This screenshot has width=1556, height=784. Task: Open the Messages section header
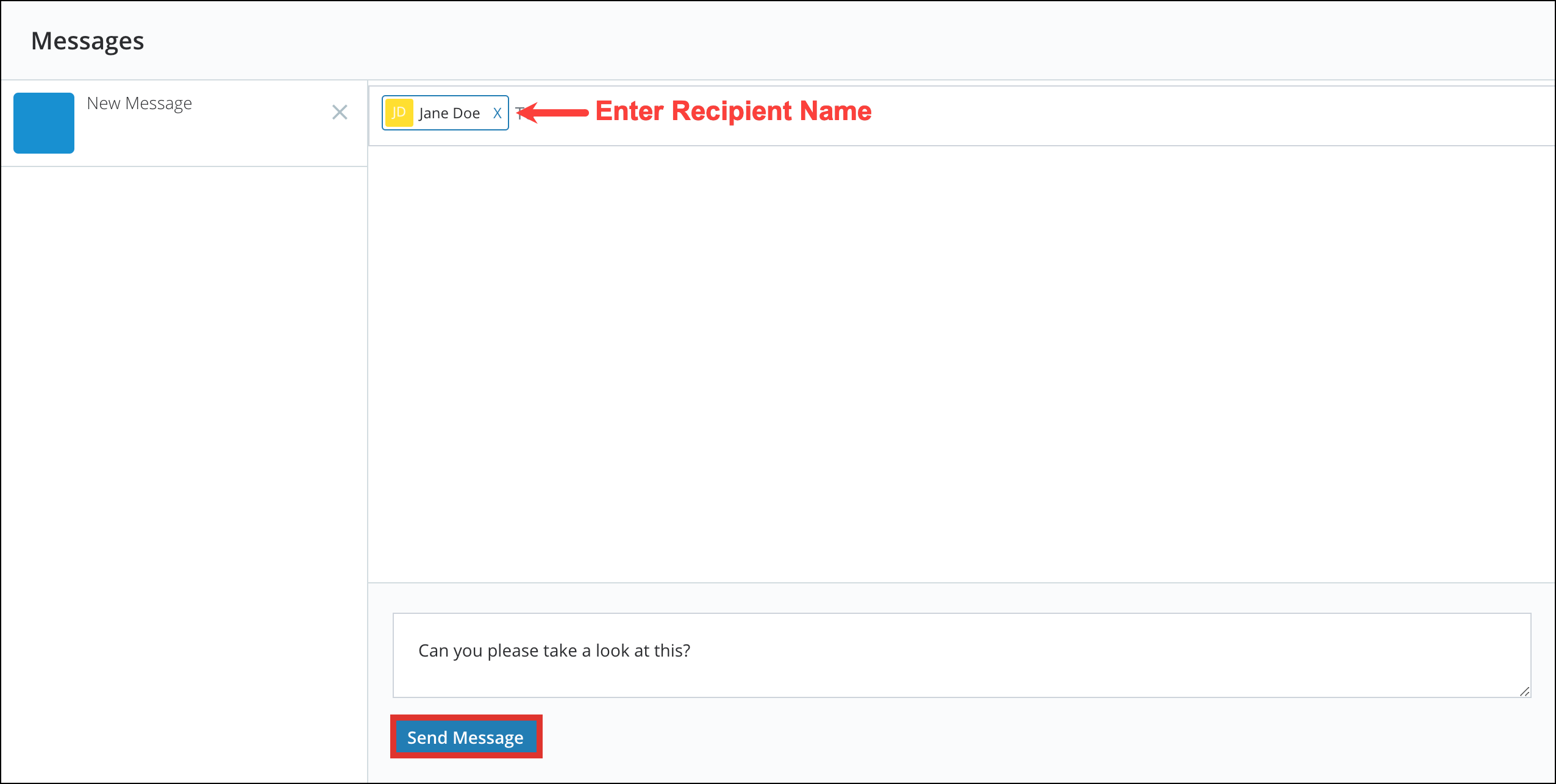click(x=88, y=40)
